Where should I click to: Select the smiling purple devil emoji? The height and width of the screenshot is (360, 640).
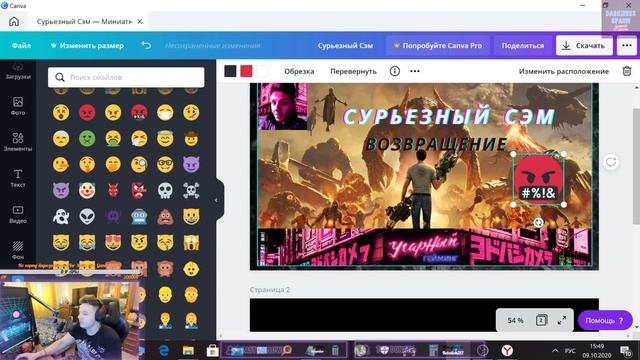(191, 164)
